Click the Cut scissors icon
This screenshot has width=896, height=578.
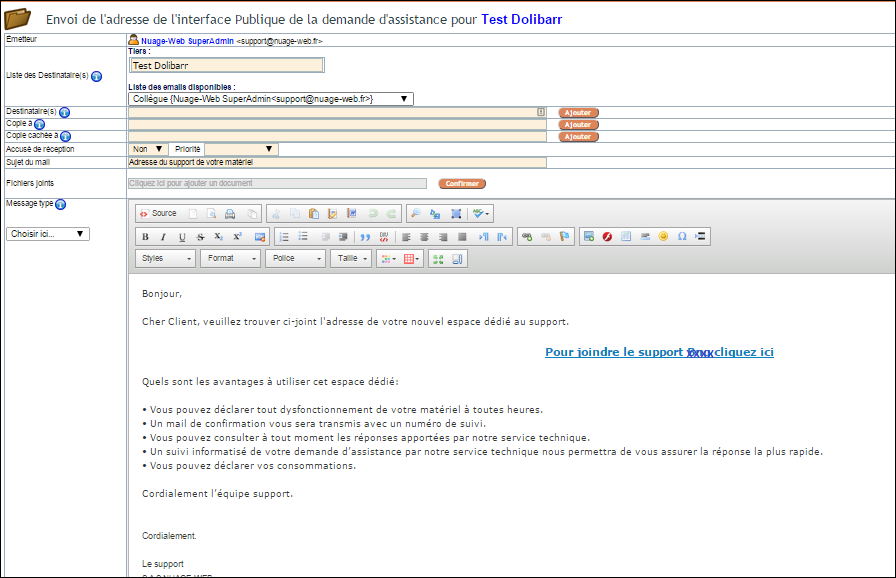276,214
